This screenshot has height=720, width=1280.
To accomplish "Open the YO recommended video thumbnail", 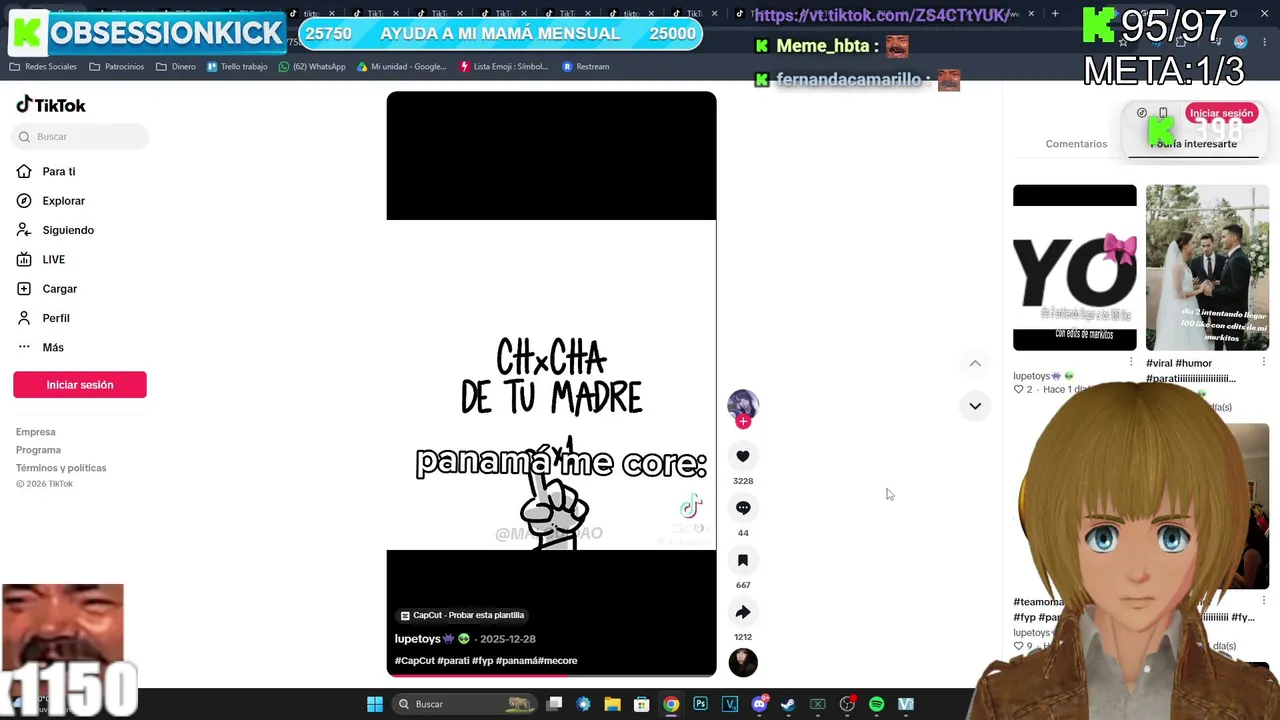I will [1075, 267].
